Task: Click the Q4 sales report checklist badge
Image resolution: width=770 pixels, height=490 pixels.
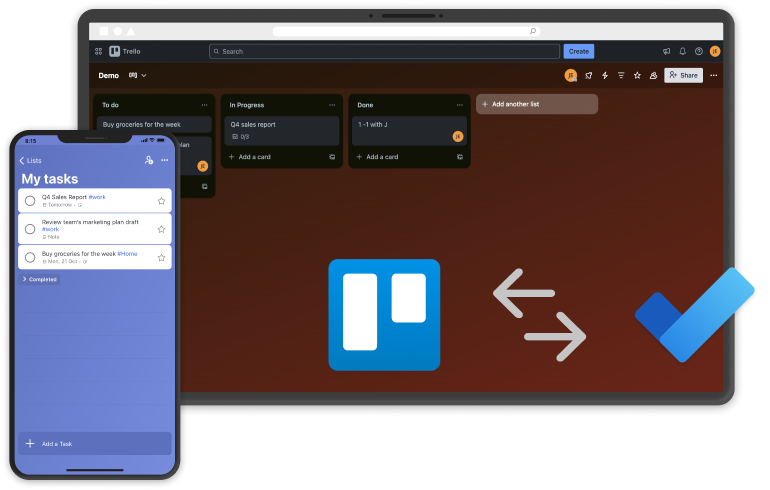Action: (241, 137)
